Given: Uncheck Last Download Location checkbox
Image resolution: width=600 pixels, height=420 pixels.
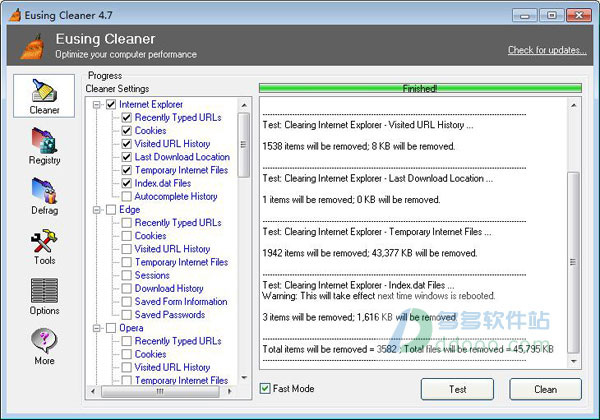Looking at the screenshot, I should [127, 157].
